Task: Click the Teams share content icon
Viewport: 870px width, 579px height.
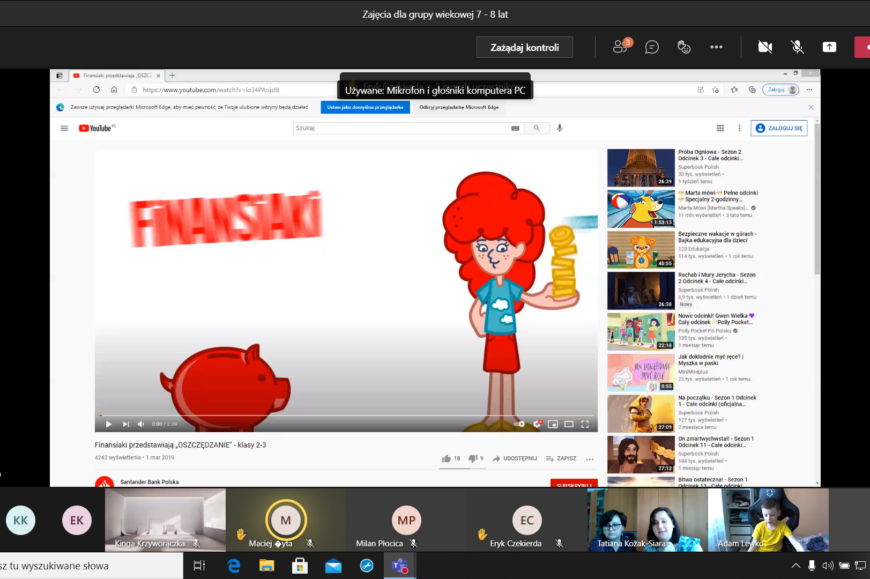Action: (829, 47)
